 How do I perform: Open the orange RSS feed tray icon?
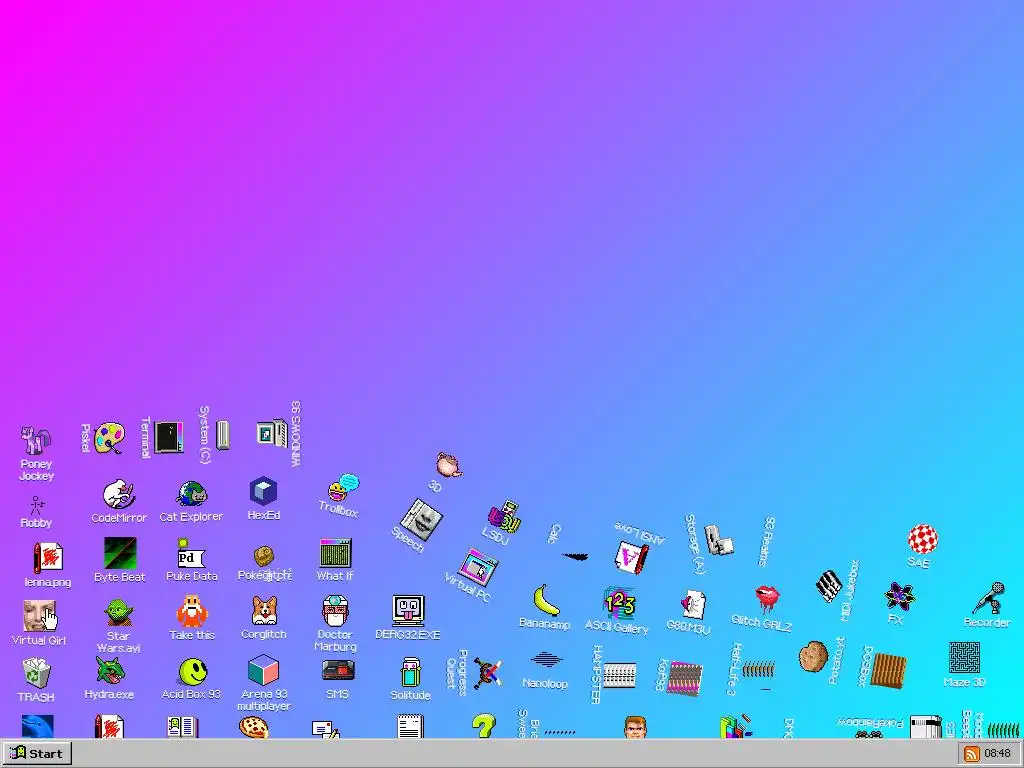pos(972,754)
